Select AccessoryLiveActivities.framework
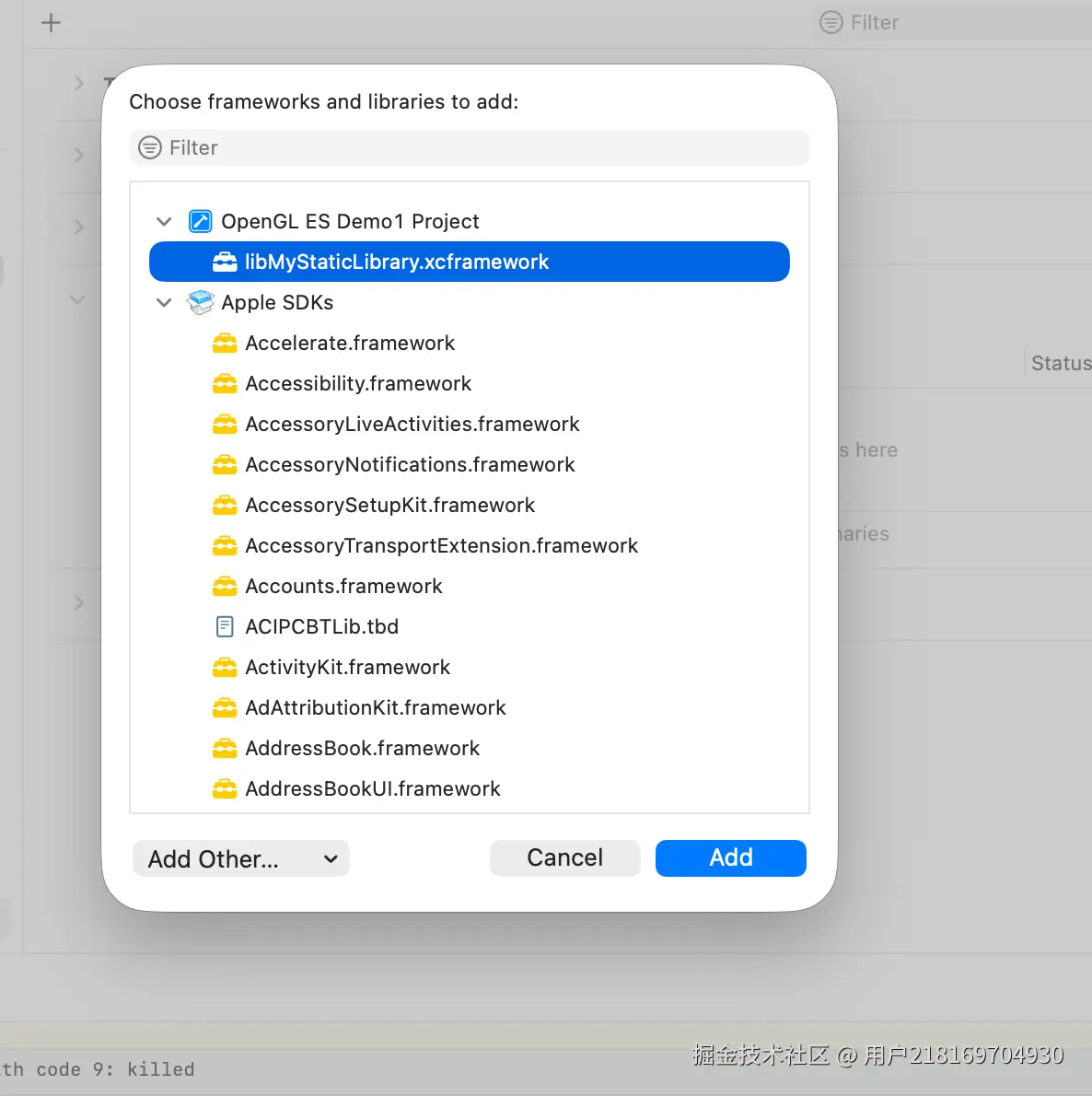 coord(469,425)
